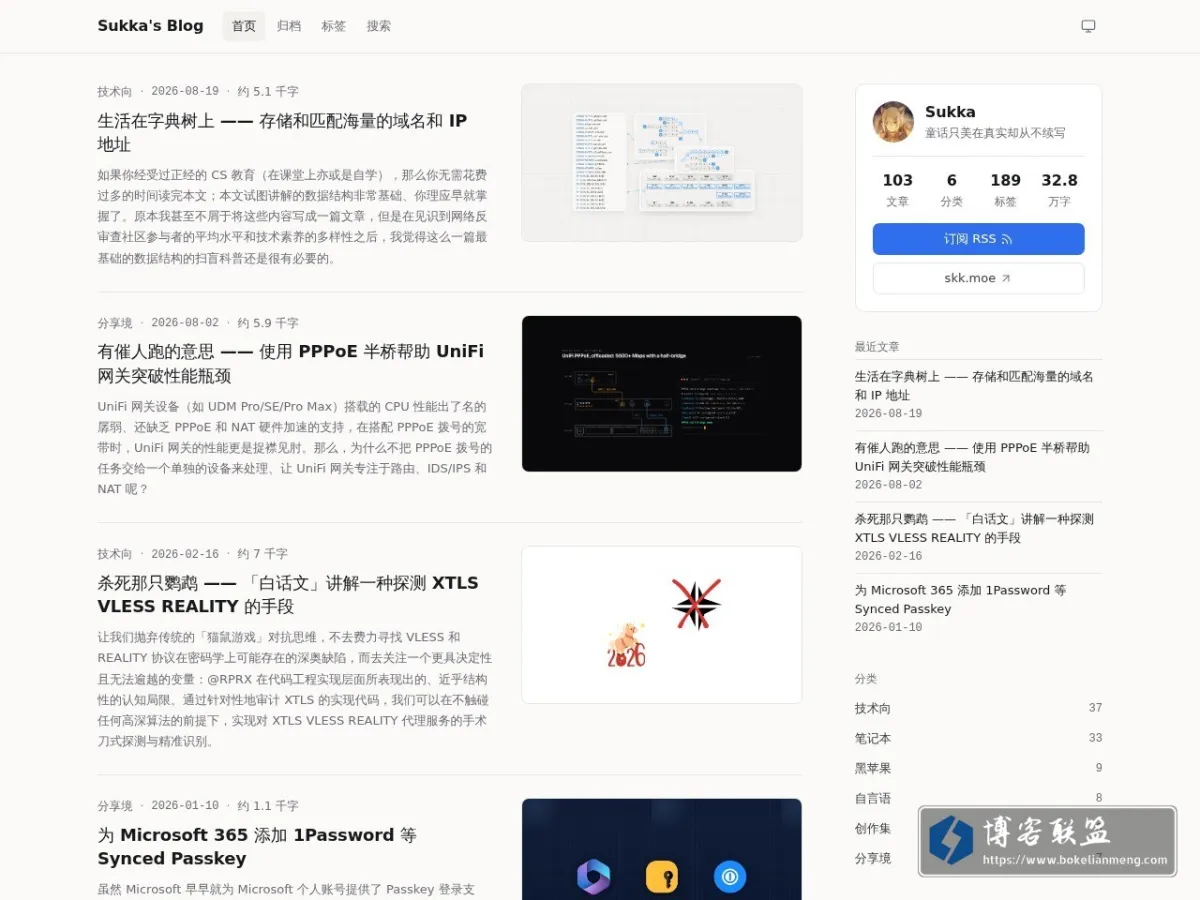The height and width of the screenshot is (900, 1200).
Task: Open post title 杀死那只鹦鹉
Action: [288, 594]
